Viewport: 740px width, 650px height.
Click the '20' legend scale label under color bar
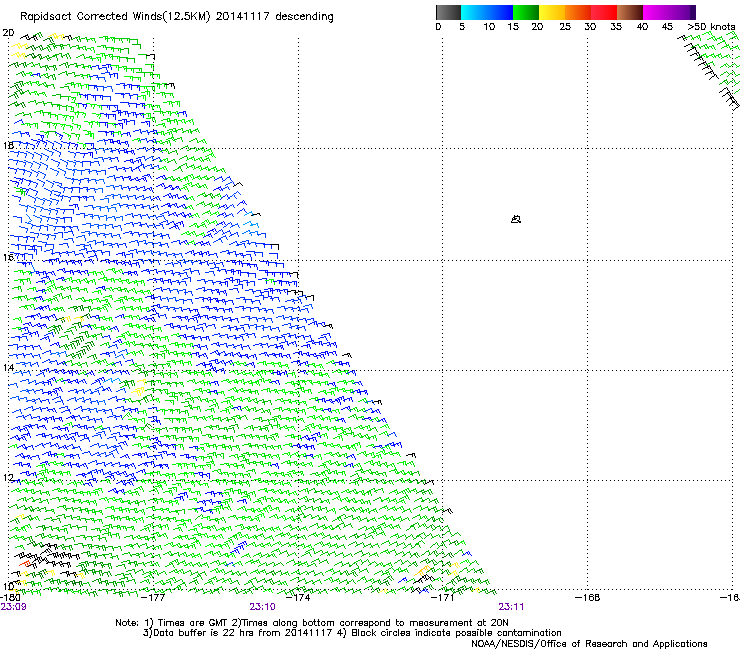tap(537, 27)
